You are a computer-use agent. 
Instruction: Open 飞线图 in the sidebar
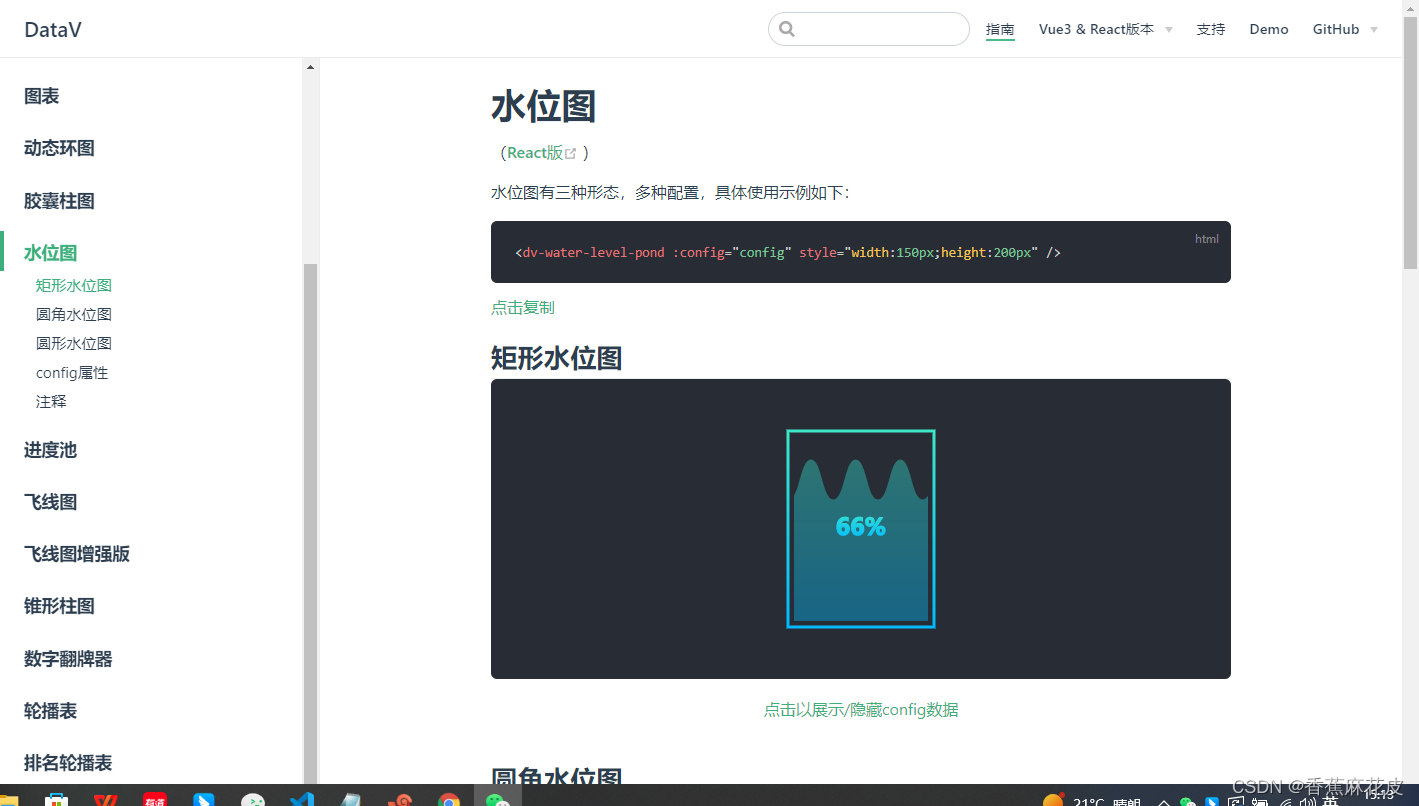click(51, 502)
